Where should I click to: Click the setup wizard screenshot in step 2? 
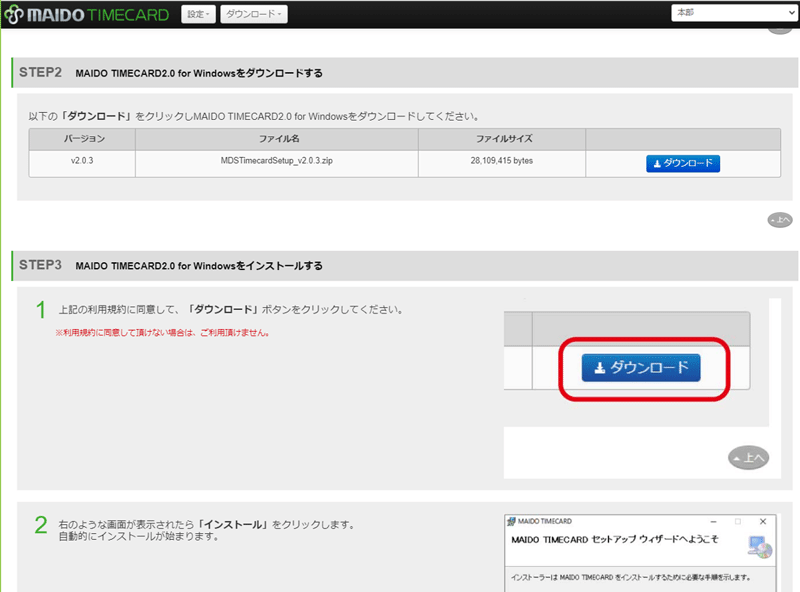click(640, 553)
